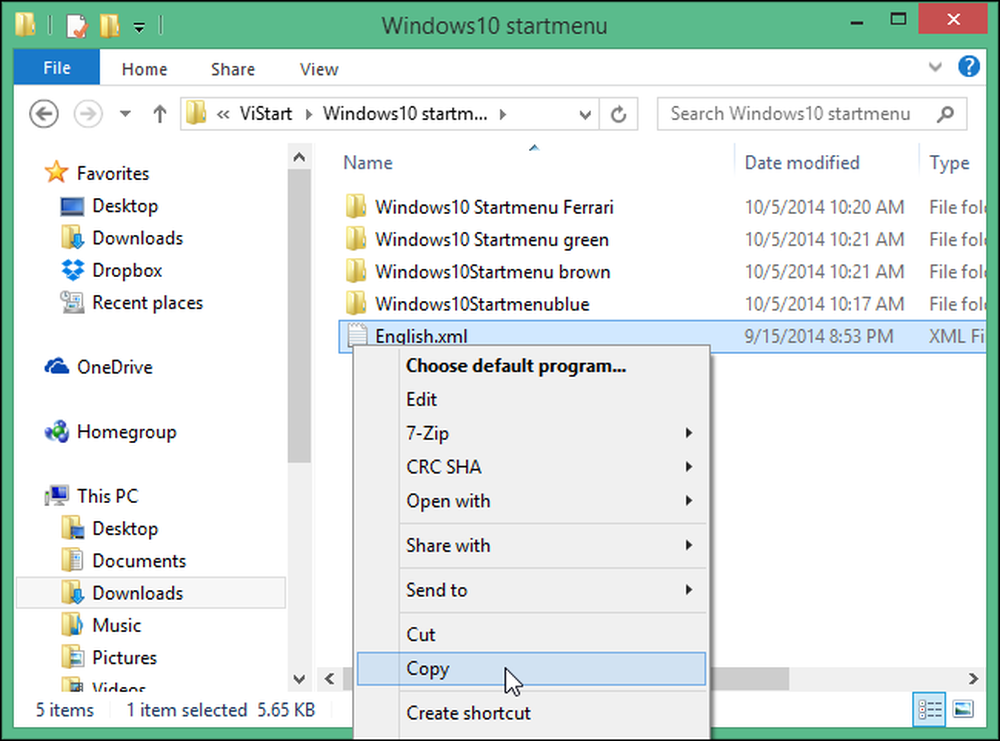The width and height of the screenshot is (1000, 741).
Task: Open the 7-Zip submenu
Action: tap(531, 433)
